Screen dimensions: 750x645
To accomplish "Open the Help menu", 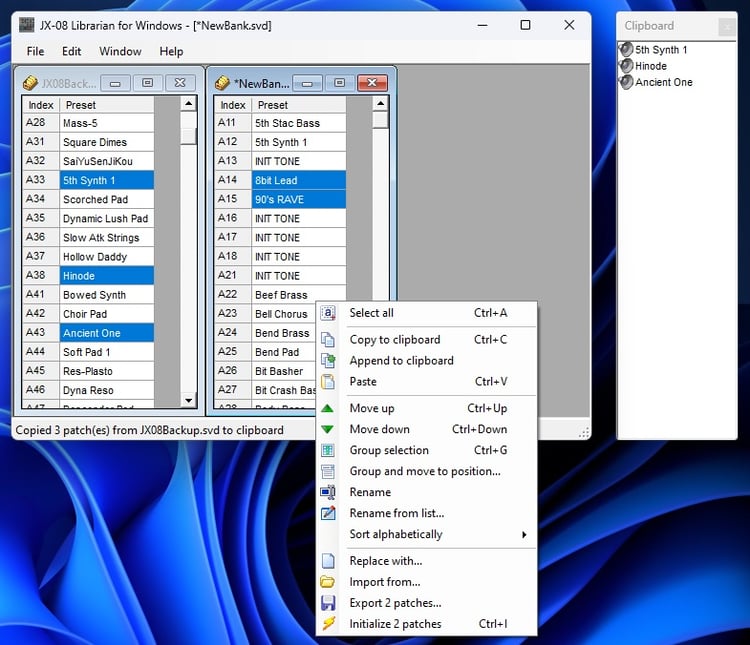I will [171, 51].
